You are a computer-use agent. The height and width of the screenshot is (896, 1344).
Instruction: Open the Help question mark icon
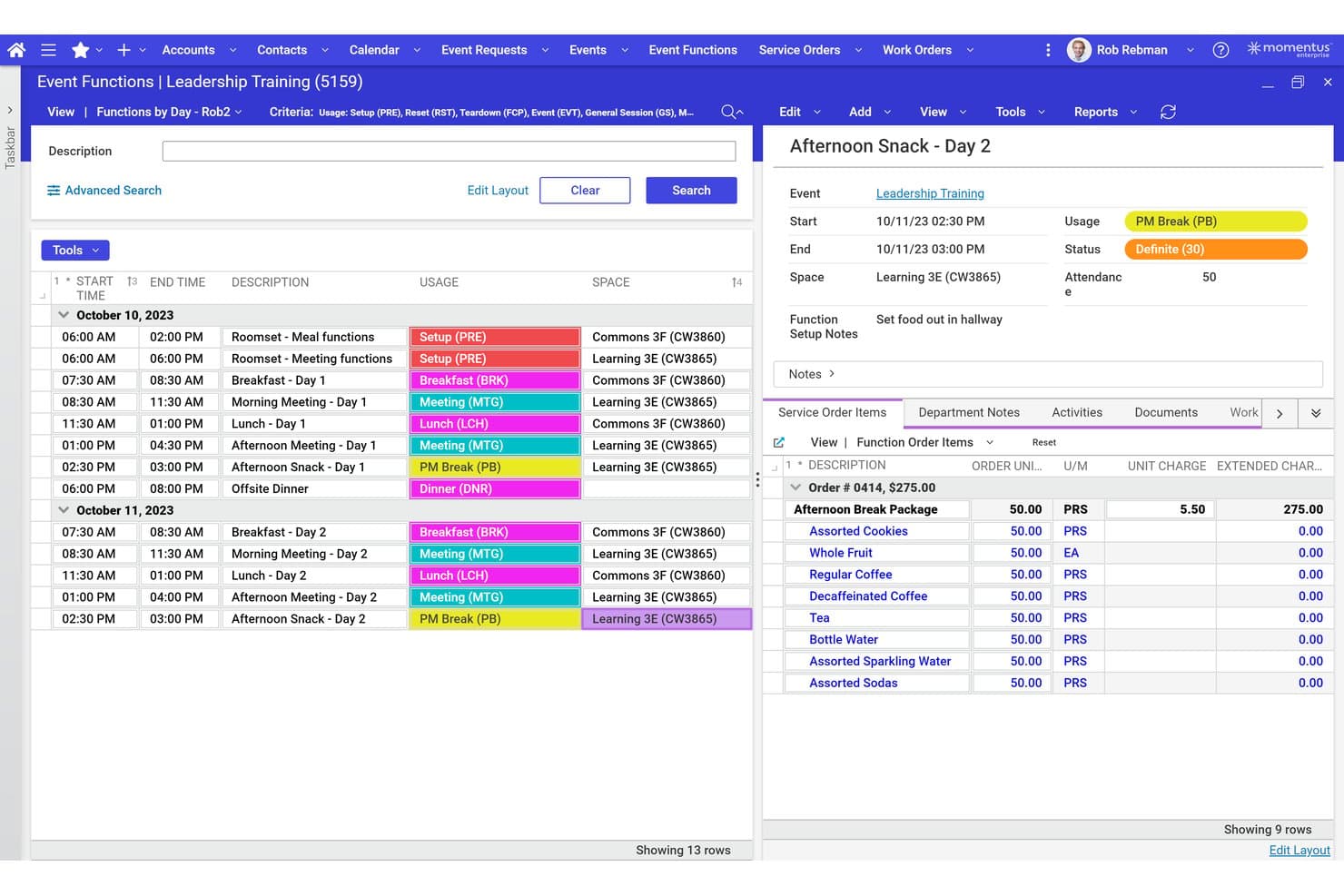[1220, 50]
